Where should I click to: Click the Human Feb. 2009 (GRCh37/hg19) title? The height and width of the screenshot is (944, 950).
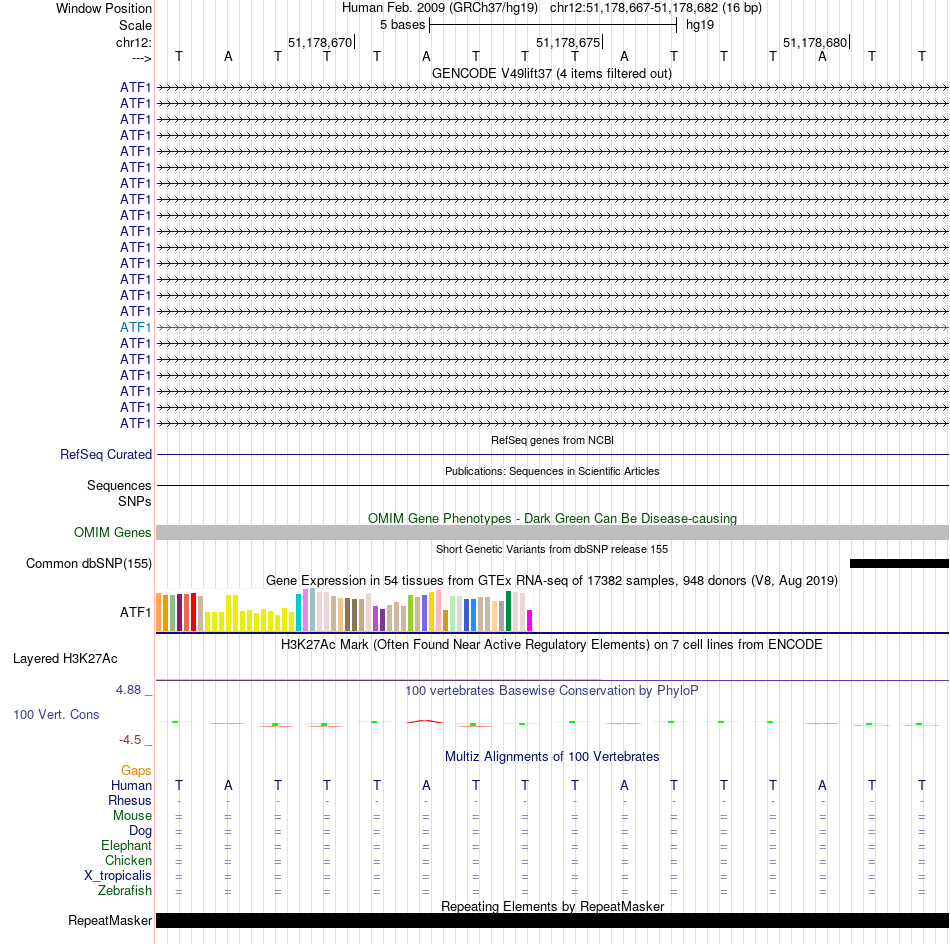point(439,8)
